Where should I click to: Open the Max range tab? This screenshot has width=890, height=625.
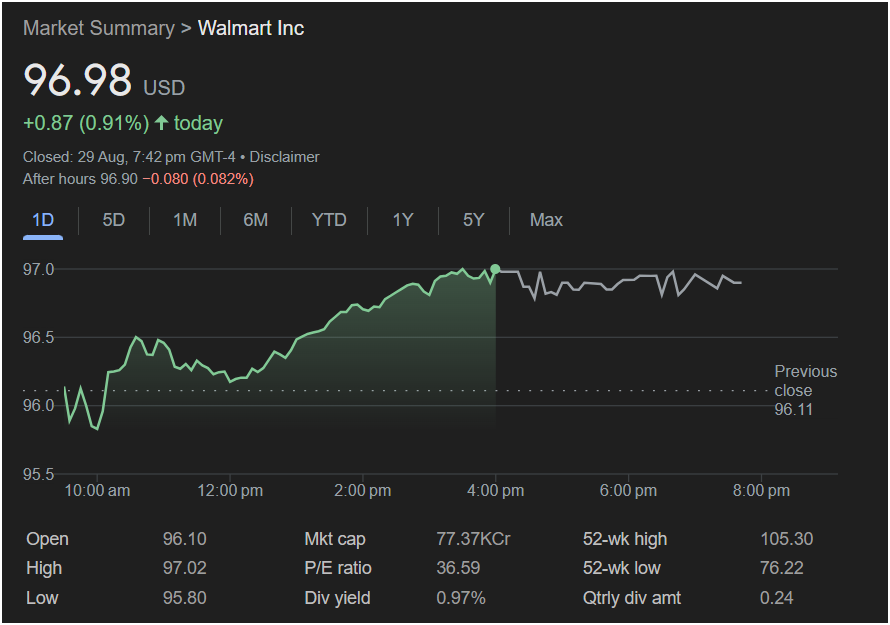(x=546, y=220)
